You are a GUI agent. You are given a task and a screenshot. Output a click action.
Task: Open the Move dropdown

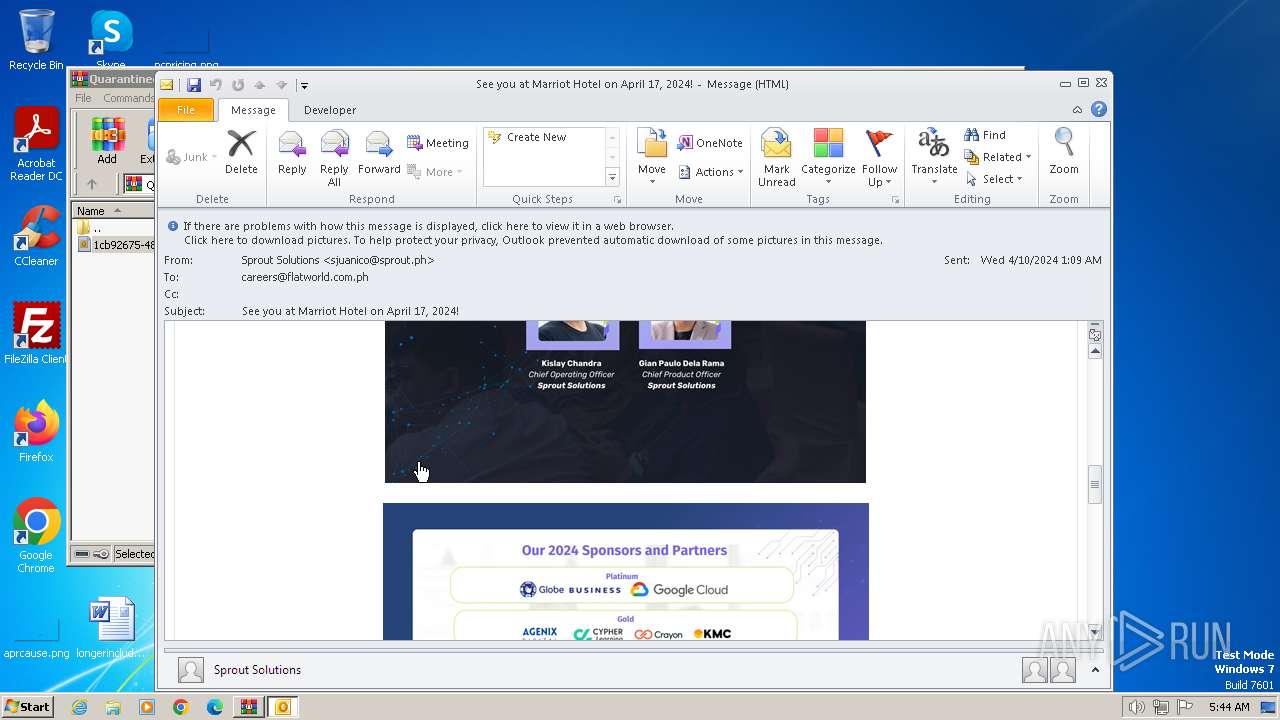(x=652, y=158)
